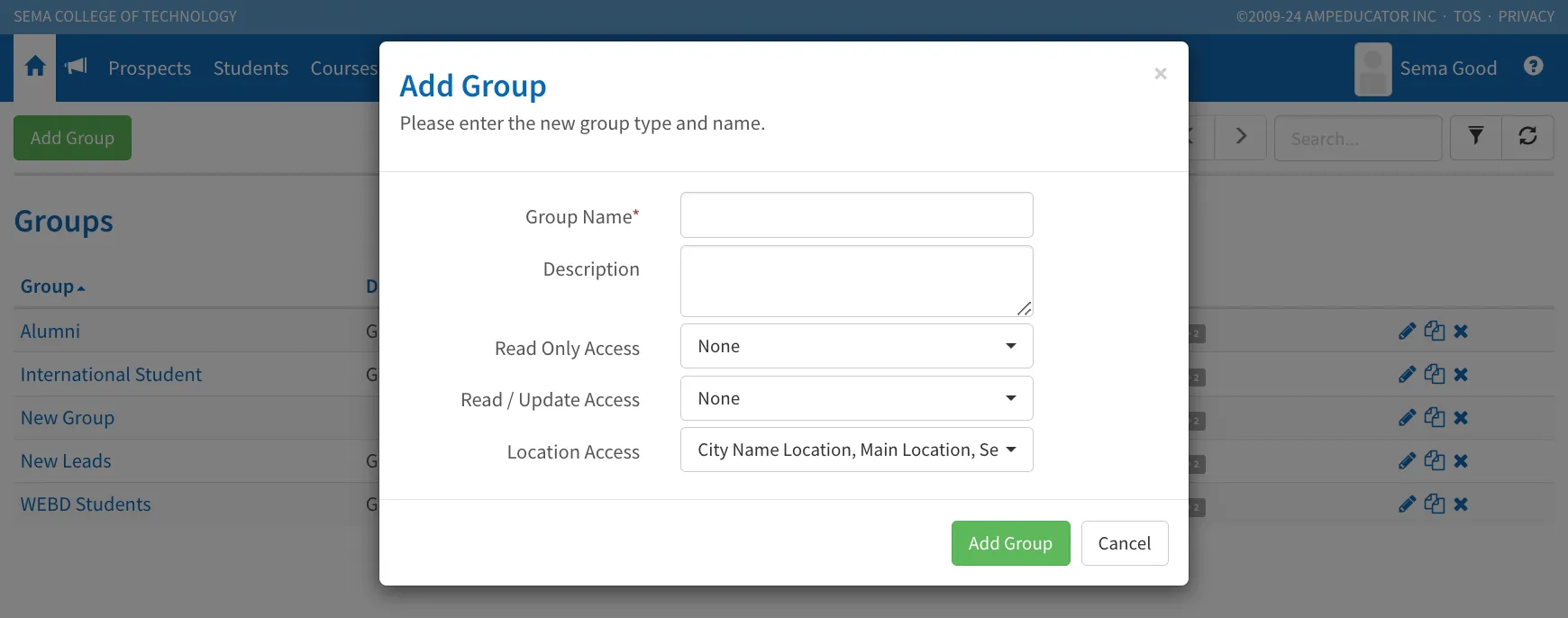Click the home icon in navigation bar
The width and height of the screenshot is (1568, 618).
coord(35,68)
